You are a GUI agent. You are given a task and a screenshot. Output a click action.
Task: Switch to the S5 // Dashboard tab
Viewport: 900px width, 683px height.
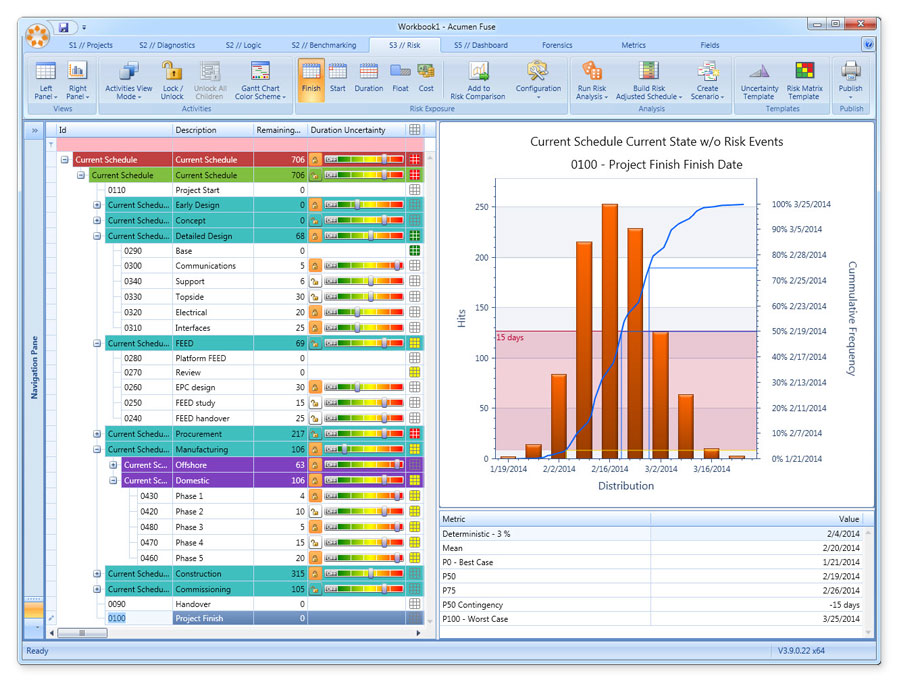[x=480, y=45]
